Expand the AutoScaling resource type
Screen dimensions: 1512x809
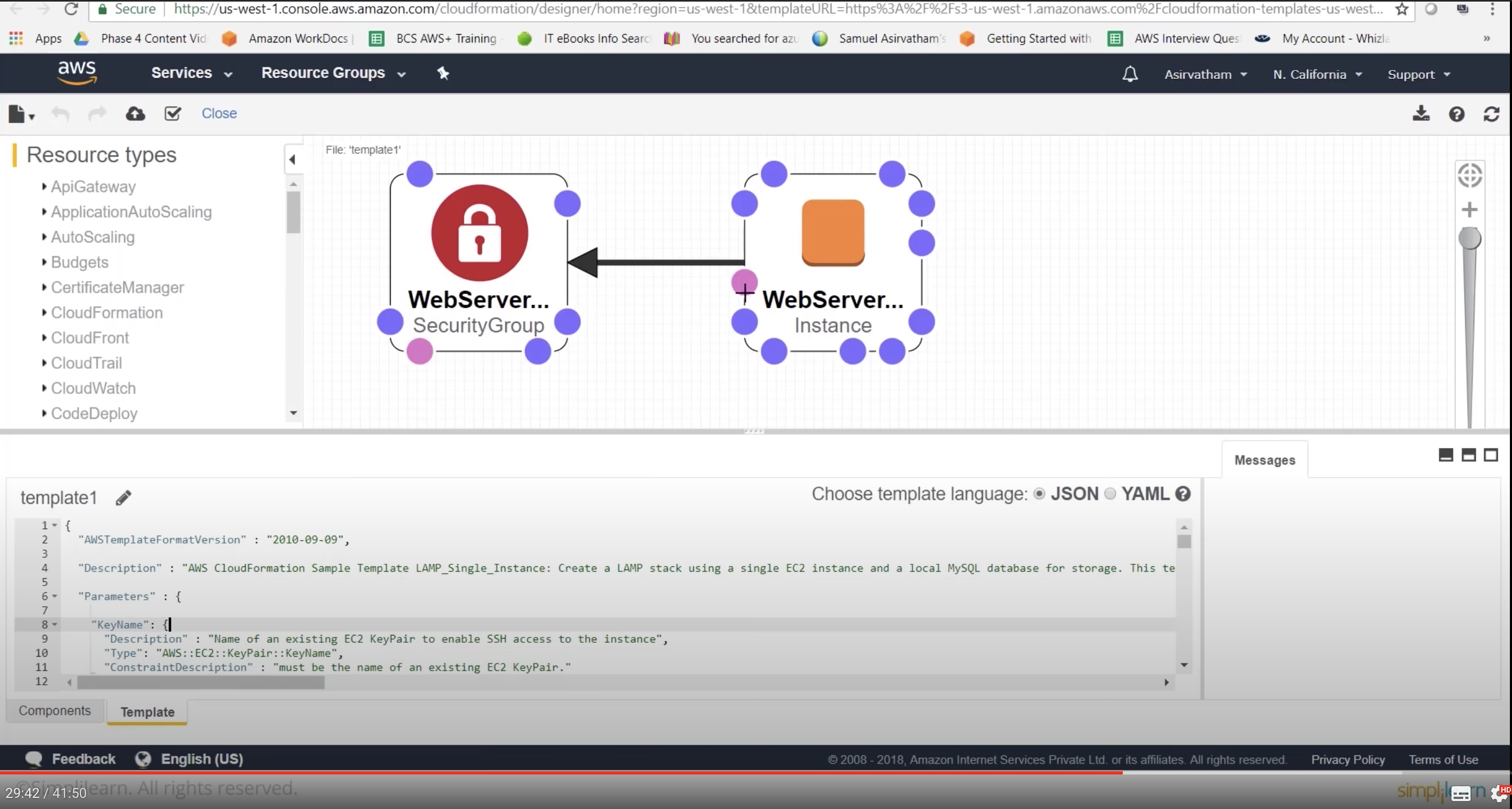coord(92,237)
